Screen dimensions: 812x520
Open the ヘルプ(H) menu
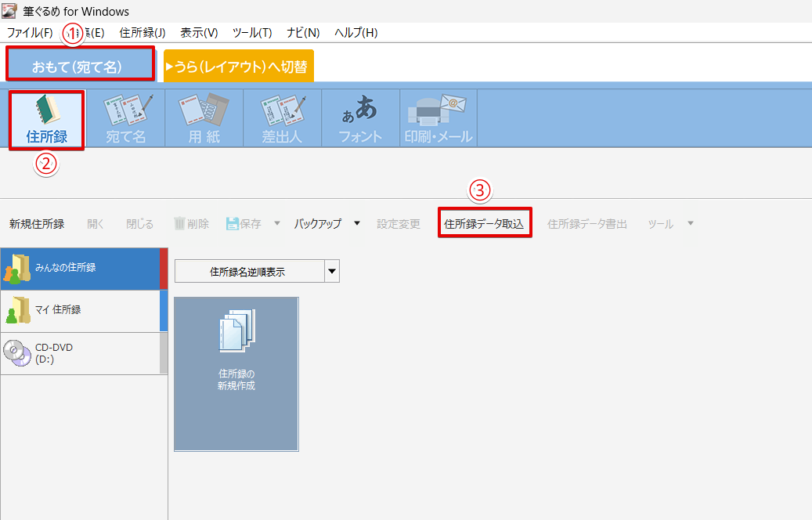coord(356,33)
